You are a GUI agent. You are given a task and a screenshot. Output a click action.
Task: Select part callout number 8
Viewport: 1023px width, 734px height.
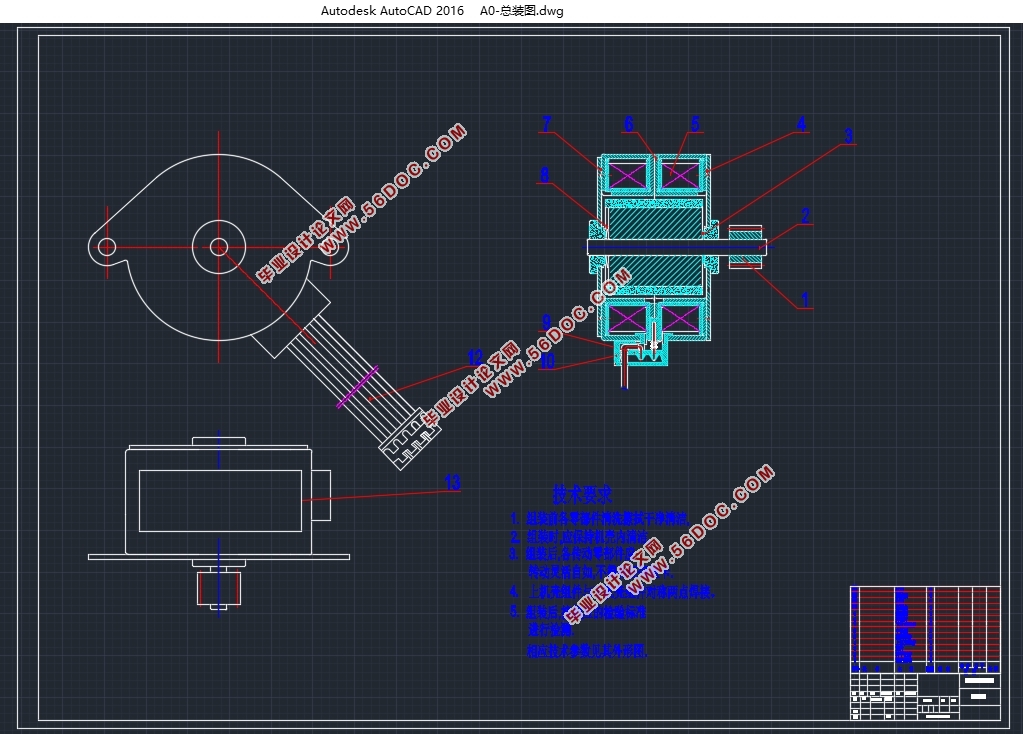click(545, 174)
